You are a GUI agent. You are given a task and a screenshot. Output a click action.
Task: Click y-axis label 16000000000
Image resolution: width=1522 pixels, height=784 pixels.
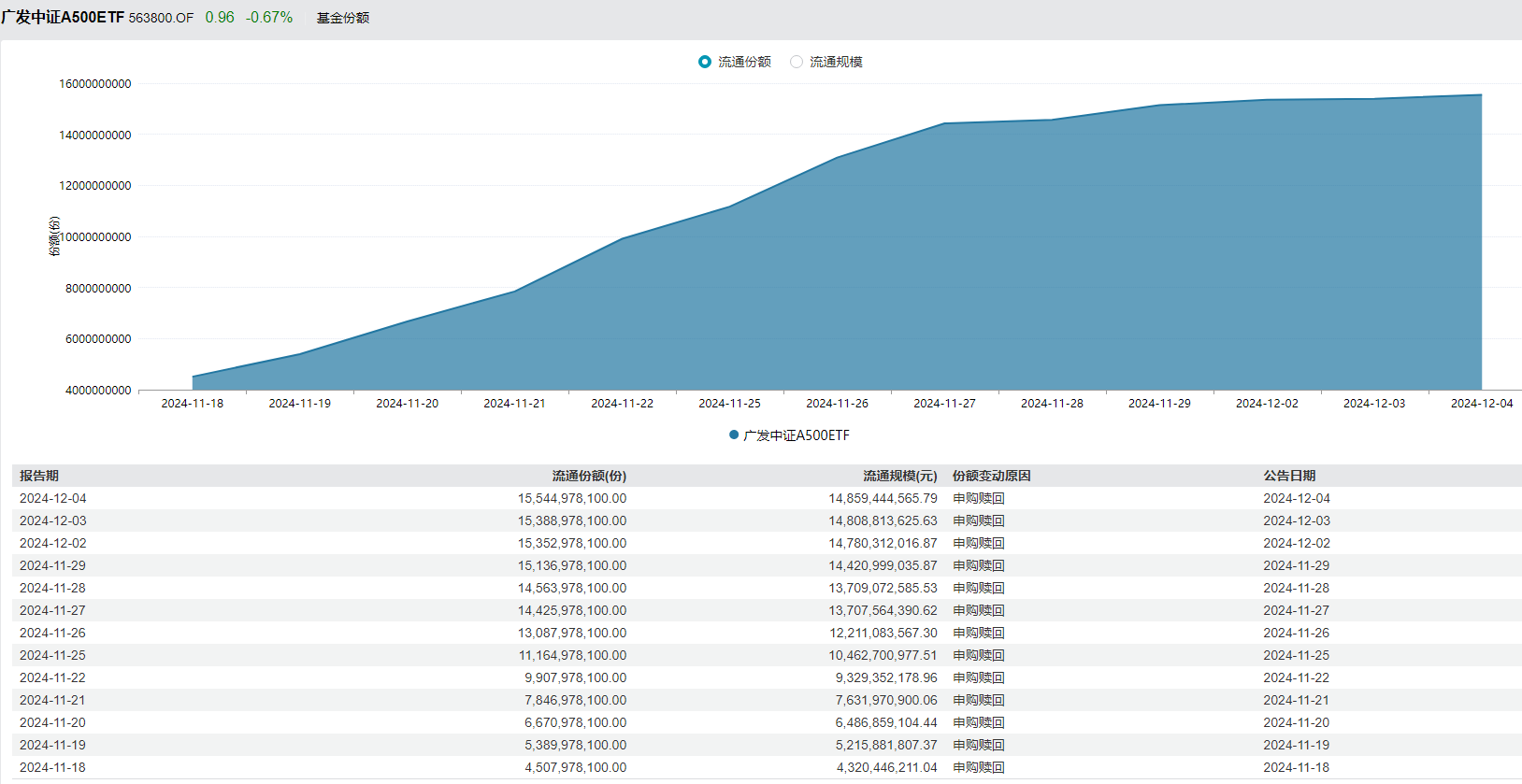pyautogui.click(x=95, y=84)
